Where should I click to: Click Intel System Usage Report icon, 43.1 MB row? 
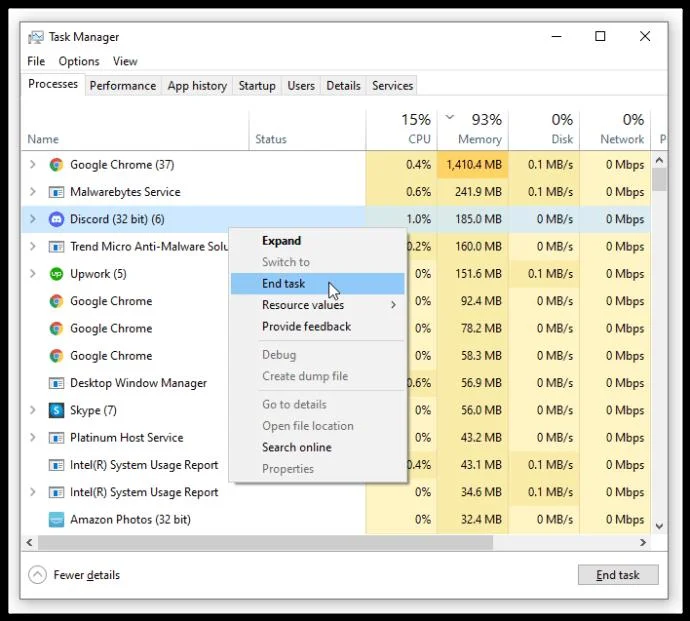tap(56, 465)
